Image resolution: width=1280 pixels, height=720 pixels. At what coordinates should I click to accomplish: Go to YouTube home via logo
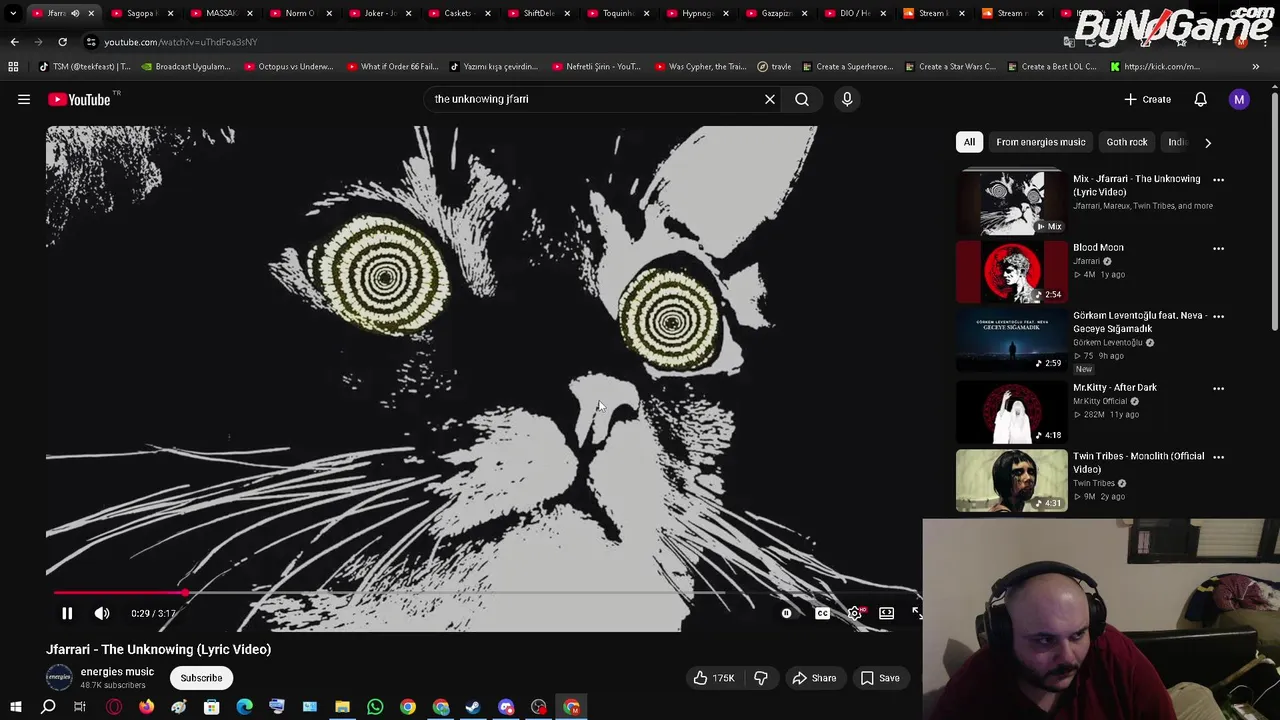click(x=78, y=99)
